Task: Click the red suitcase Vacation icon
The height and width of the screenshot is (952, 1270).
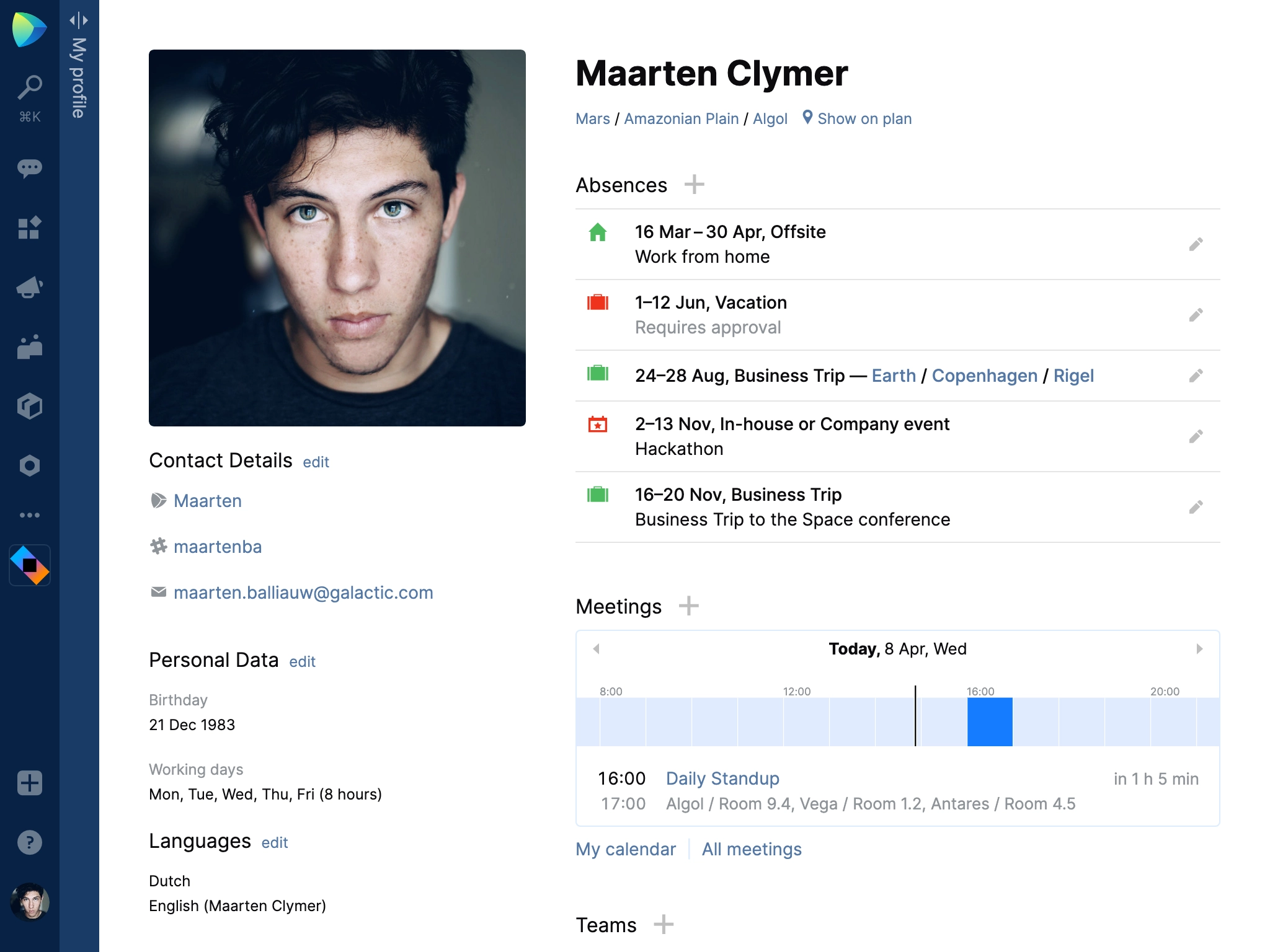Action: (x=598, y=302)
